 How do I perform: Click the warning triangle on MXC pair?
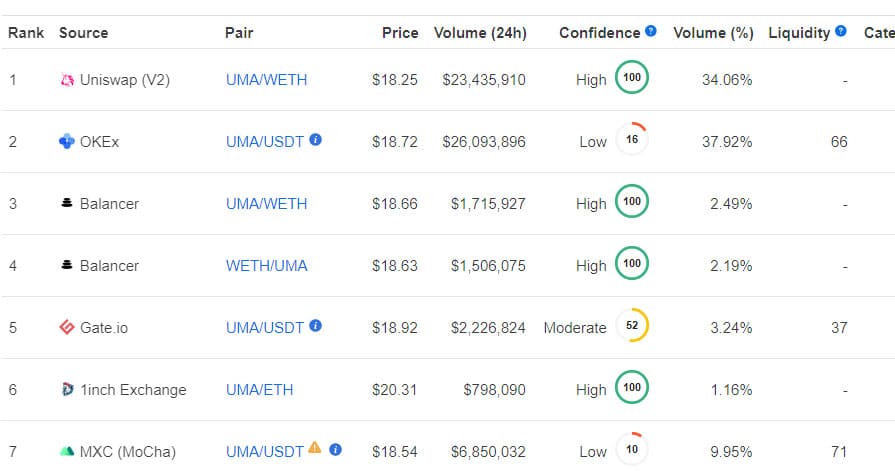[314, 449]
